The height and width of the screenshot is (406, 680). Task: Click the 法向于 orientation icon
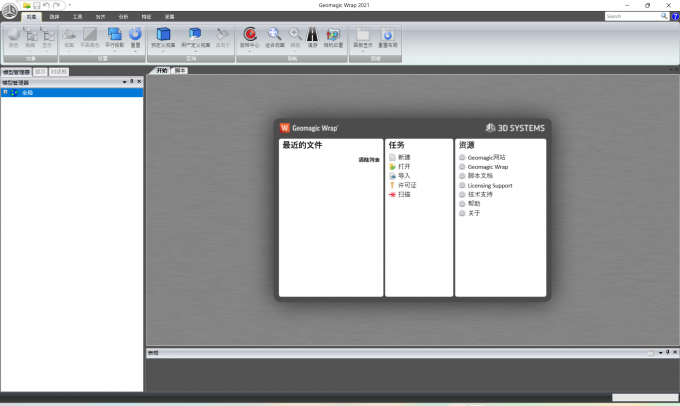[x=222, y=34]
